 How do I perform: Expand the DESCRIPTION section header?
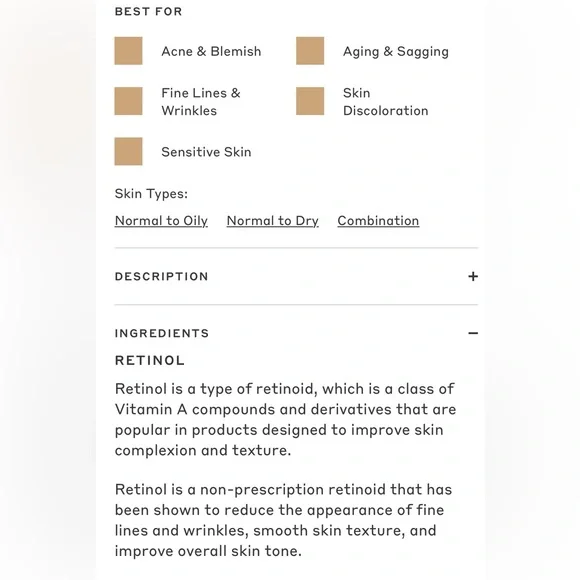click(296, 276)
